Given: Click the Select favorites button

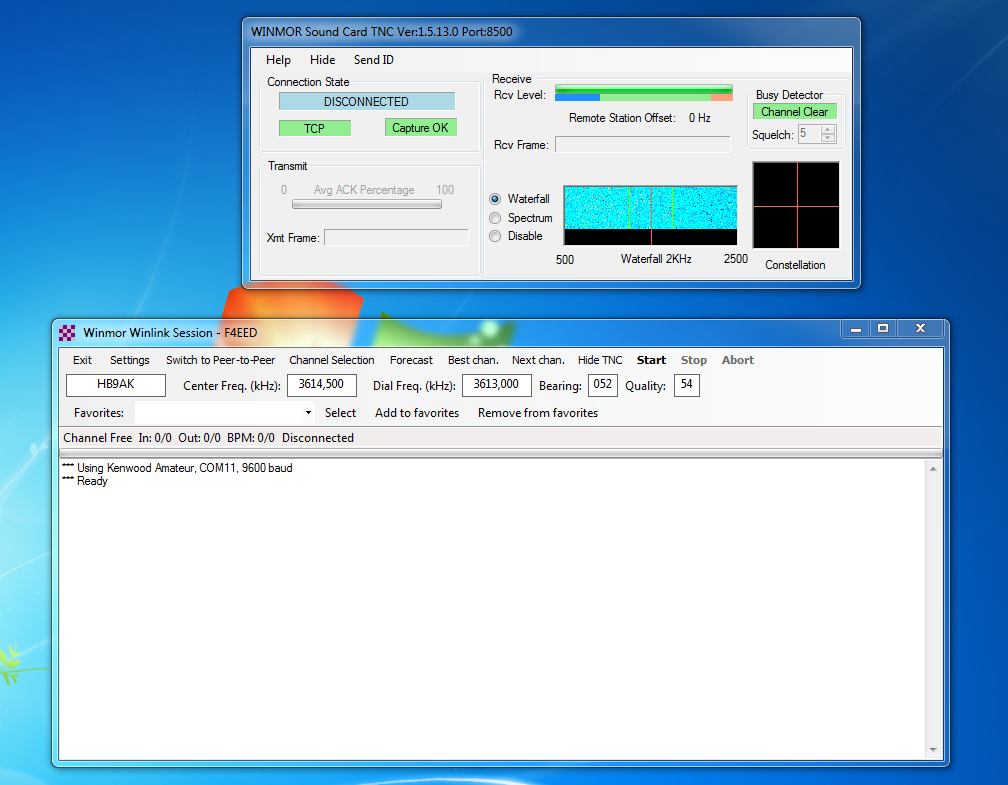Looking at the screenshot, I should 340,413.
